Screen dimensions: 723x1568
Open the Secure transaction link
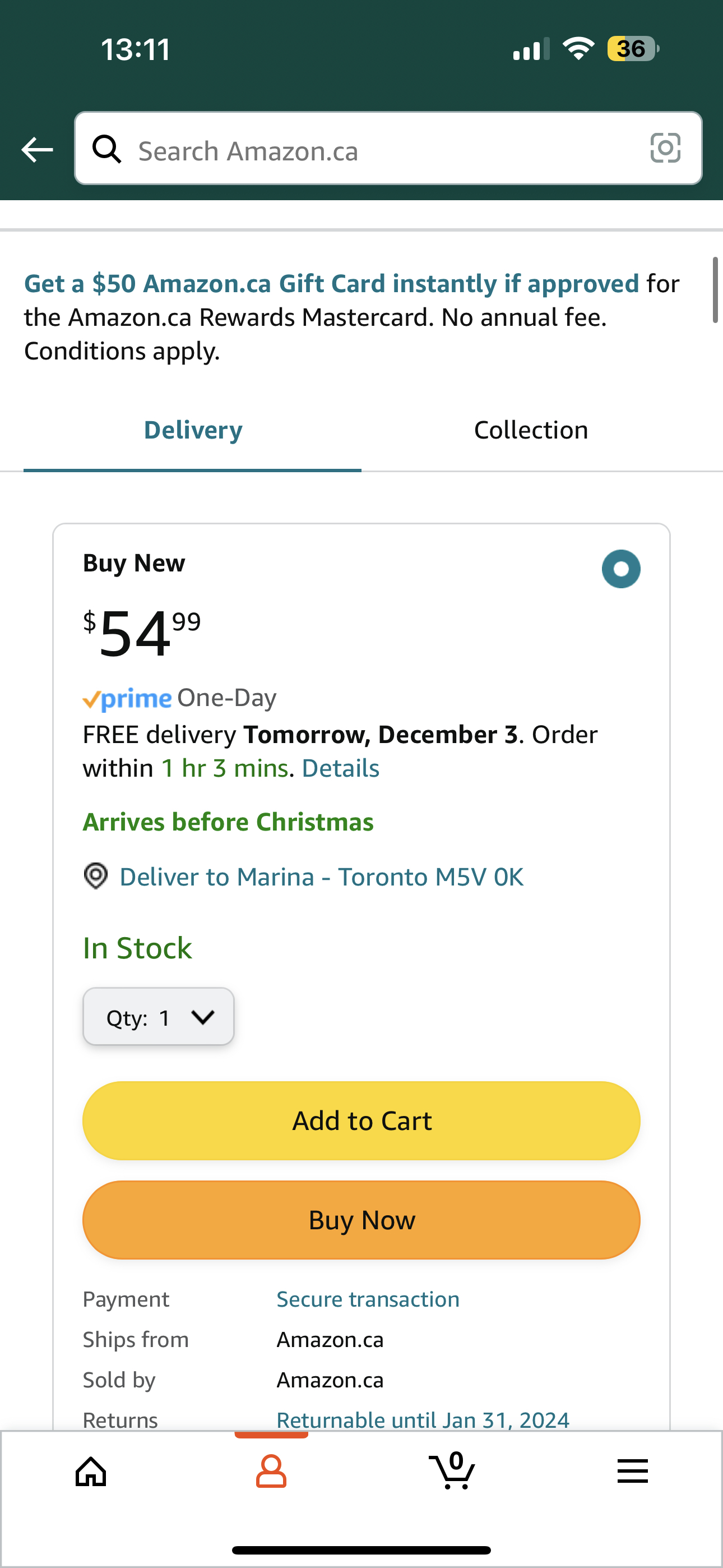tap(368, 1299)
